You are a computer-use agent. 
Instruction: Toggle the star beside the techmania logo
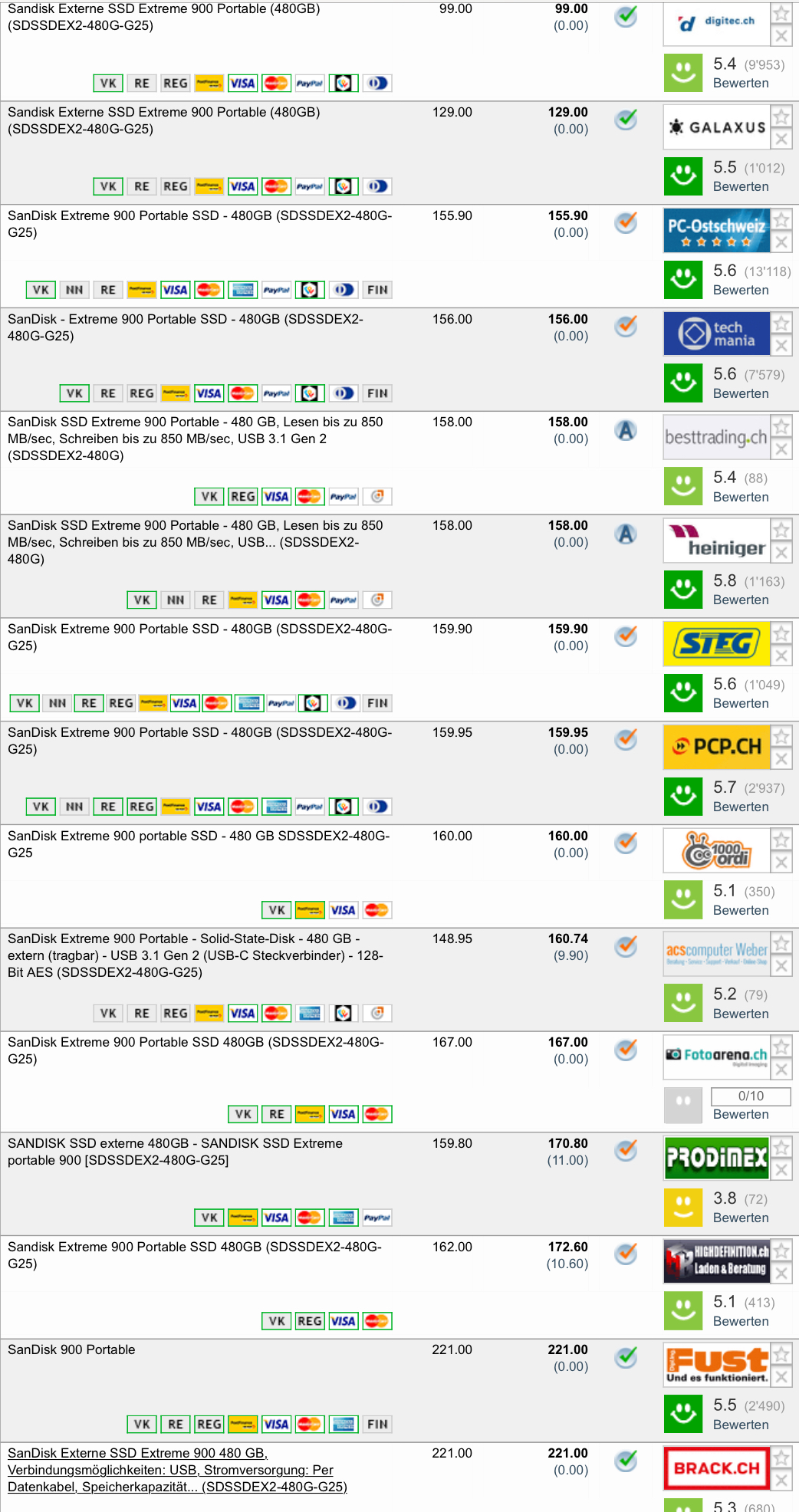[781, 324]
